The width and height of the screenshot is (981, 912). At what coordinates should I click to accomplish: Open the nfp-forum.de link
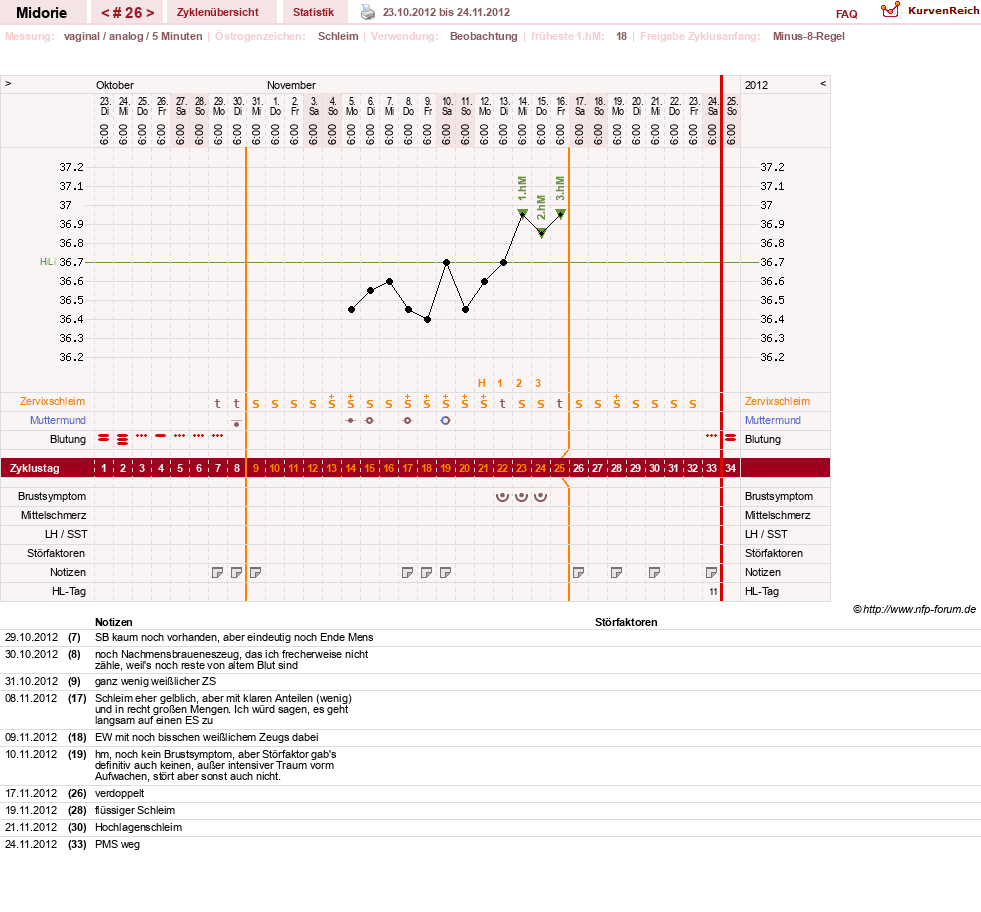pos(914,609)
